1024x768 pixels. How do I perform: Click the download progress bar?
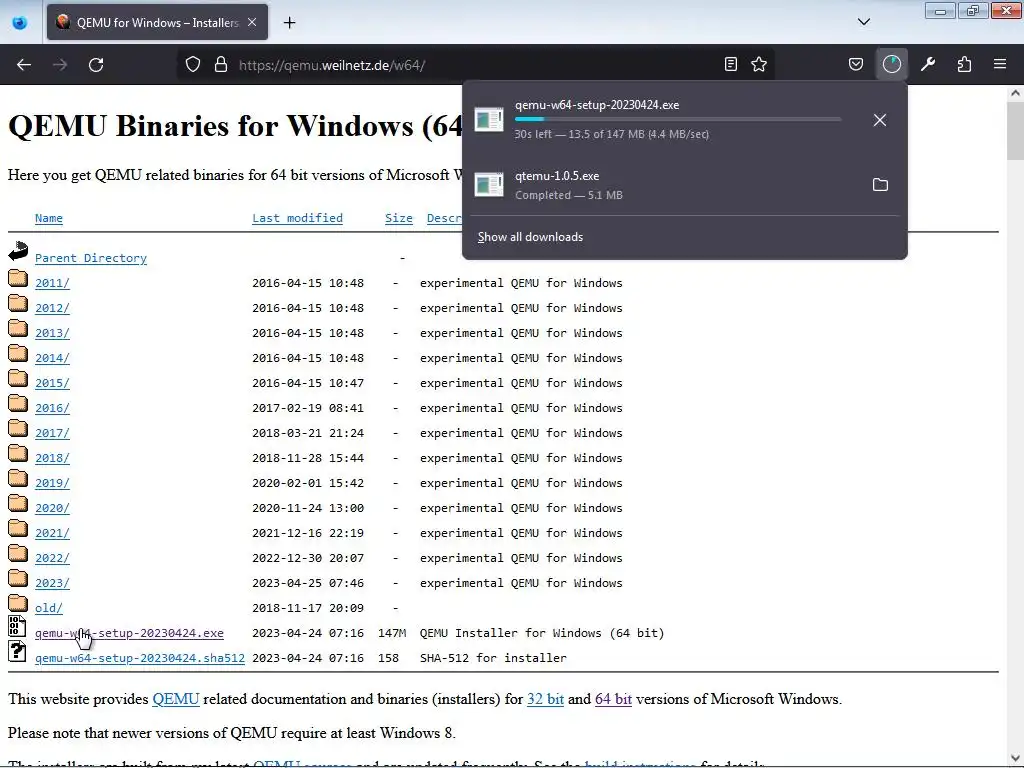click(678, 119)
